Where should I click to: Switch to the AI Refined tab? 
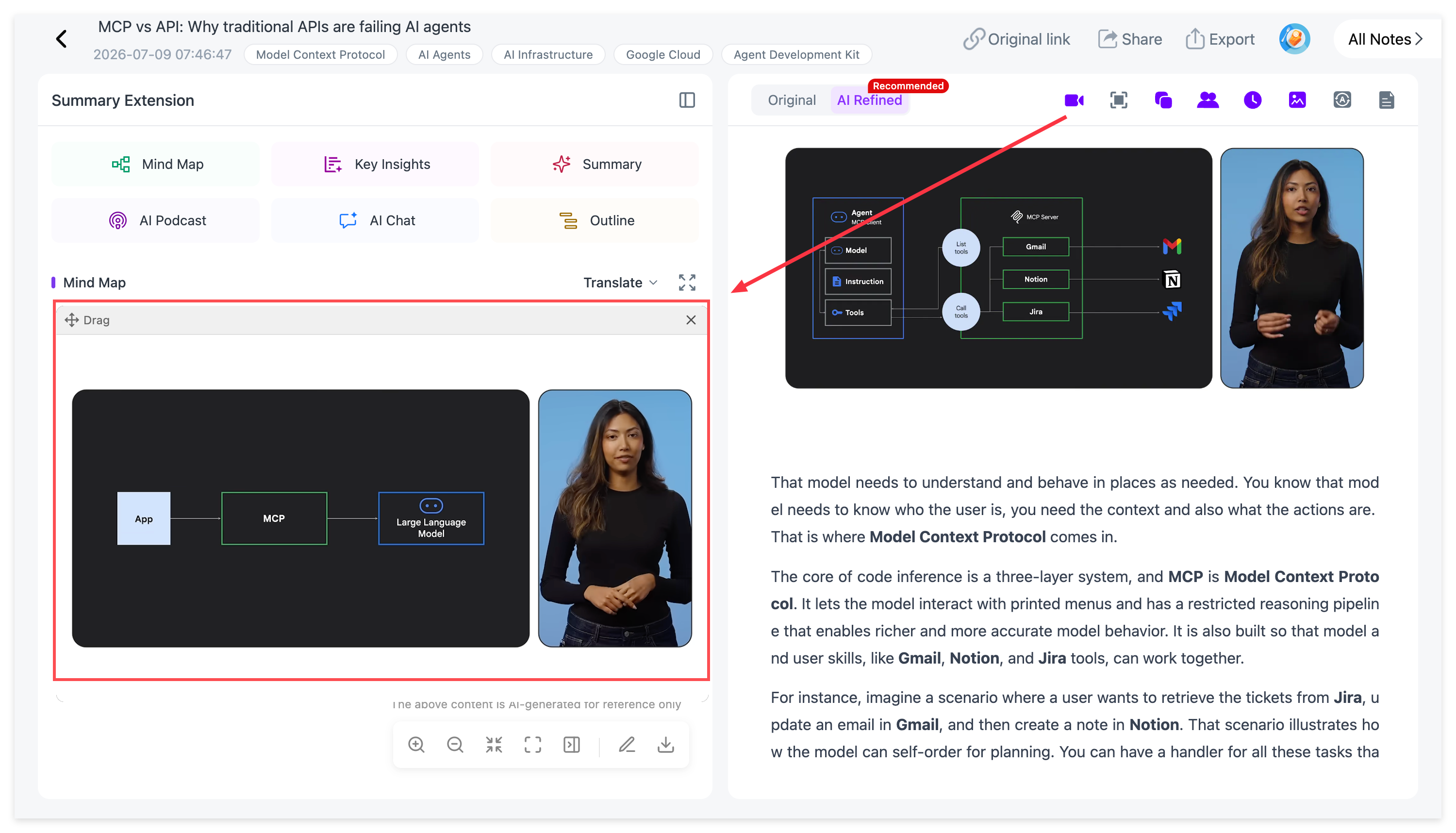click(x=869, y=100)
